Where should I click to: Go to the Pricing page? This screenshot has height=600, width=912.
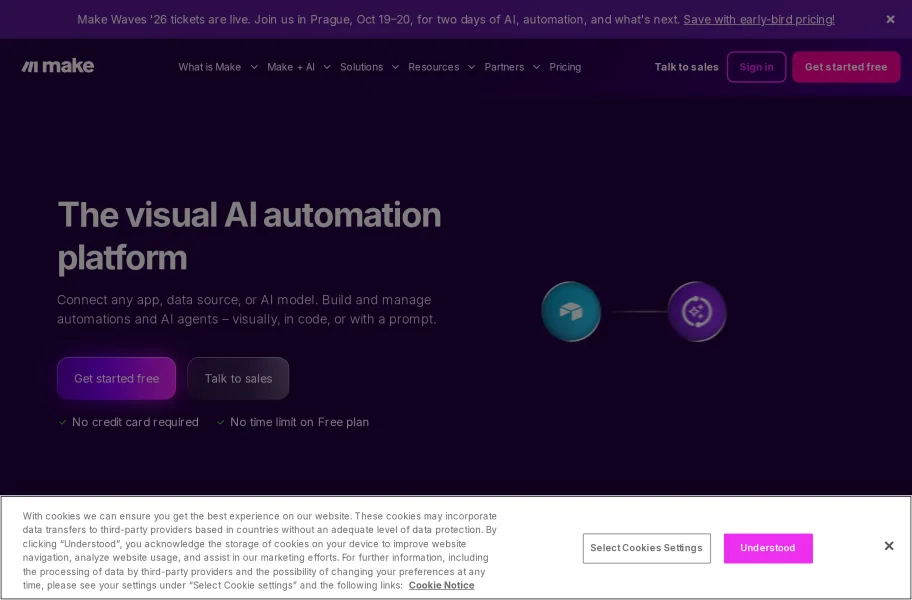[x=565, y=67]
